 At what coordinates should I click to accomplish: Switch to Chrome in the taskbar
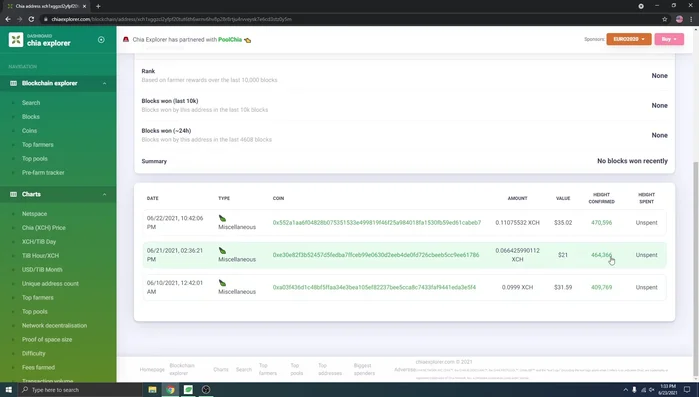coord(170,390)
